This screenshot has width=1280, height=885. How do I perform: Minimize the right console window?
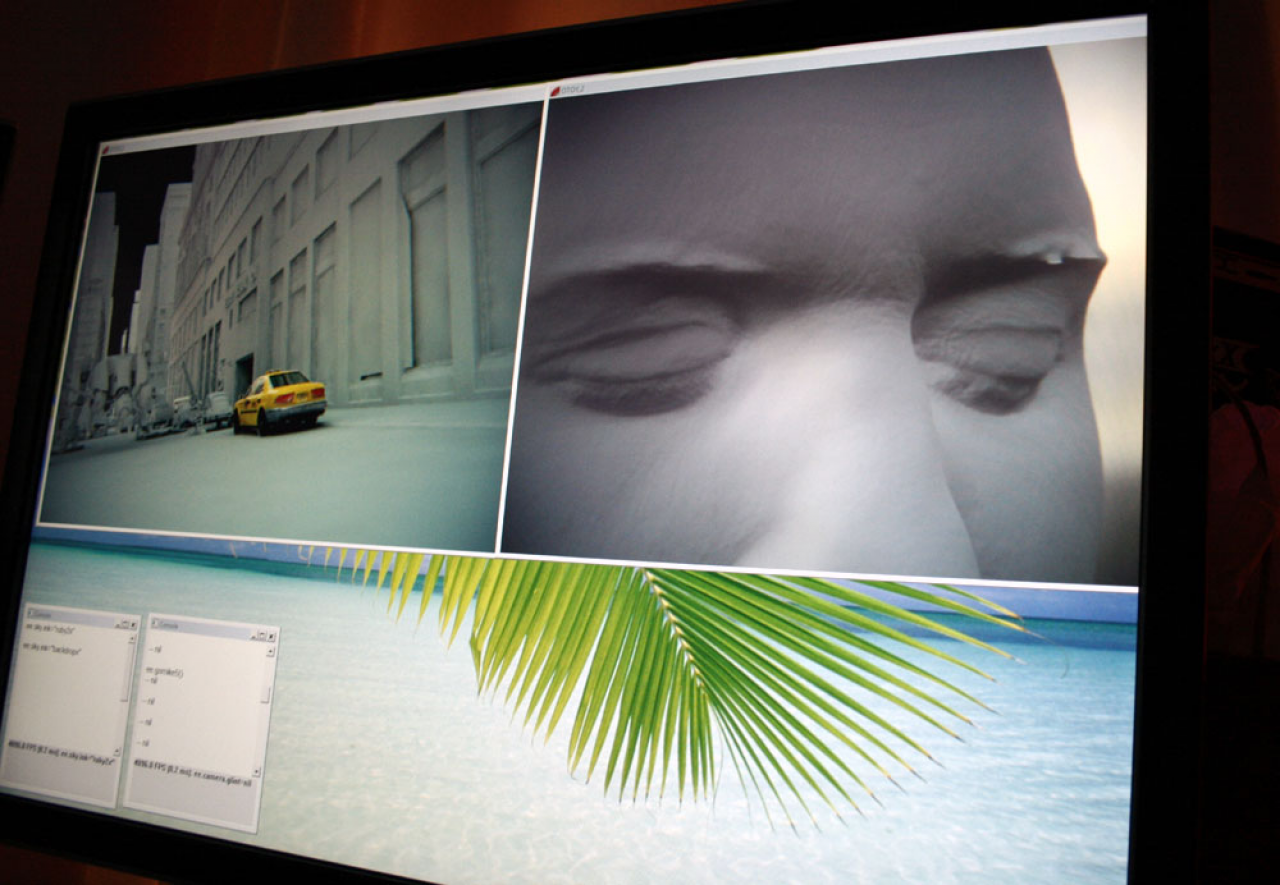tap(254, 637)
